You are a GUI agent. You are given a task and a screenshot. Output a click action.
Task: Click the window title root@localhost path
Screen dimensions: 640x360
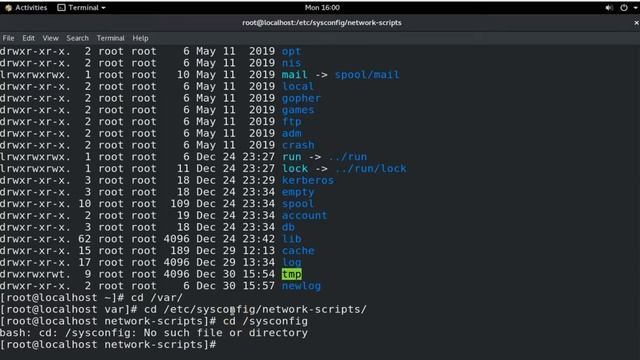[x=322, y=23]
